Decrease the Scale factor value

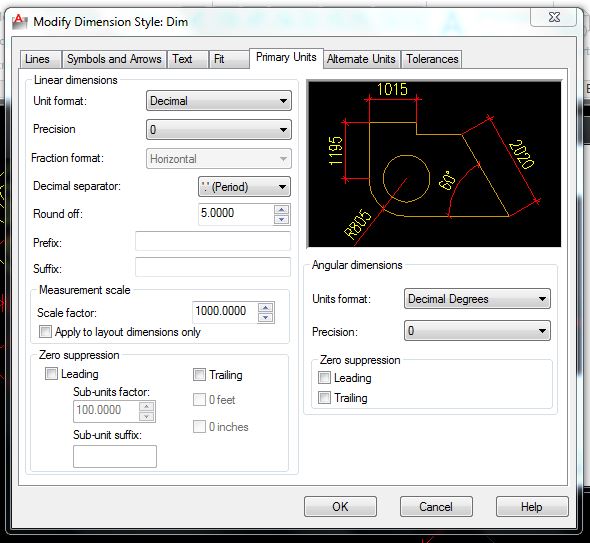coord(266,318)
